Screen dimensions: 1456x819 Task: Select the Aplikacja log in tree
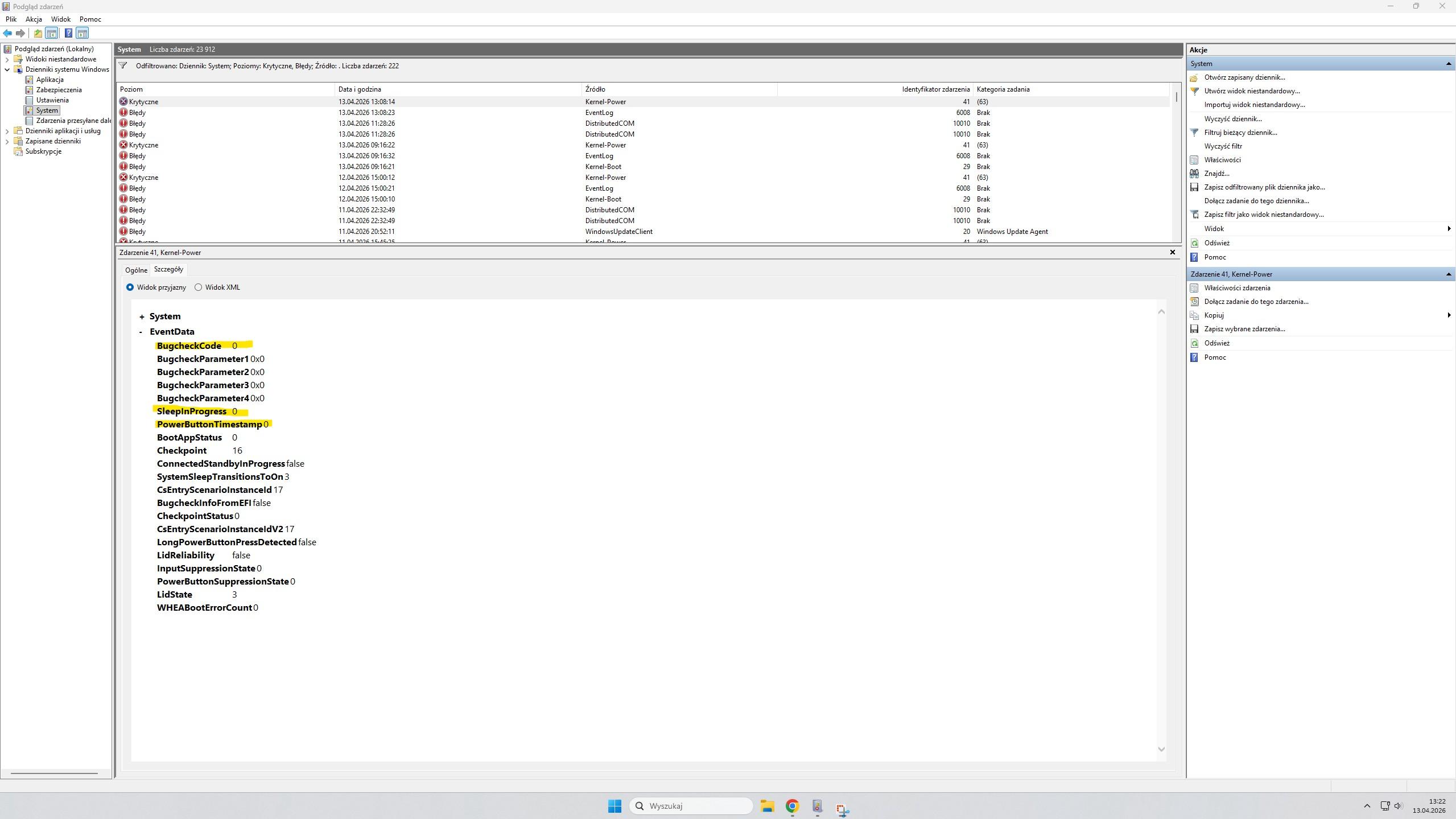pos(50,80)
